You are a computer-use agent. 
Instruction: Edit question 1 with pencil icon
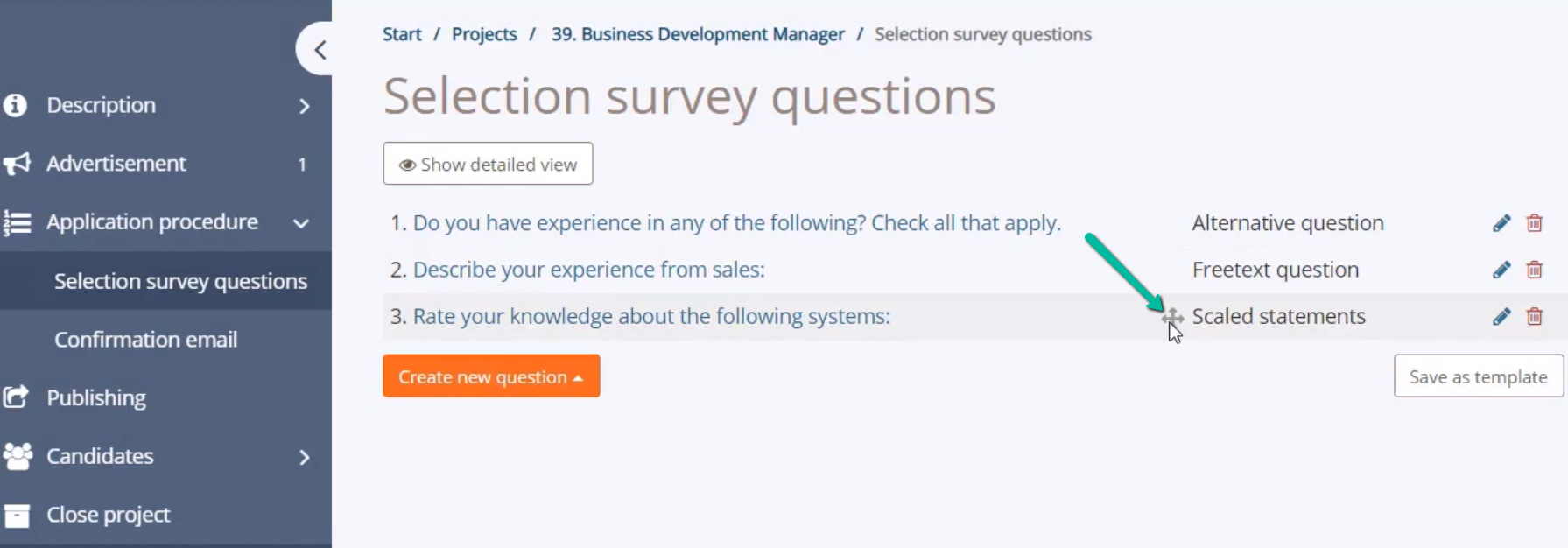click(x=1501, y=223)
